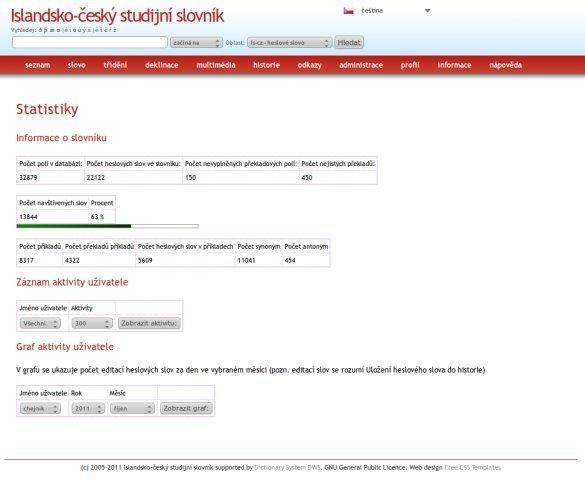Click the site title 'Islandsko-český studijní slovník'
This screenshot has width=585, height=480.
[x=117, y=16]
